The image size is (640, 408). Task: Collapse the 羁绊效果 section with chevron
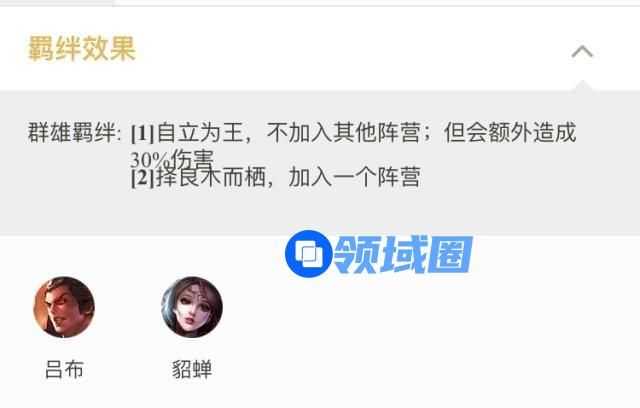[x=582, y=51]
